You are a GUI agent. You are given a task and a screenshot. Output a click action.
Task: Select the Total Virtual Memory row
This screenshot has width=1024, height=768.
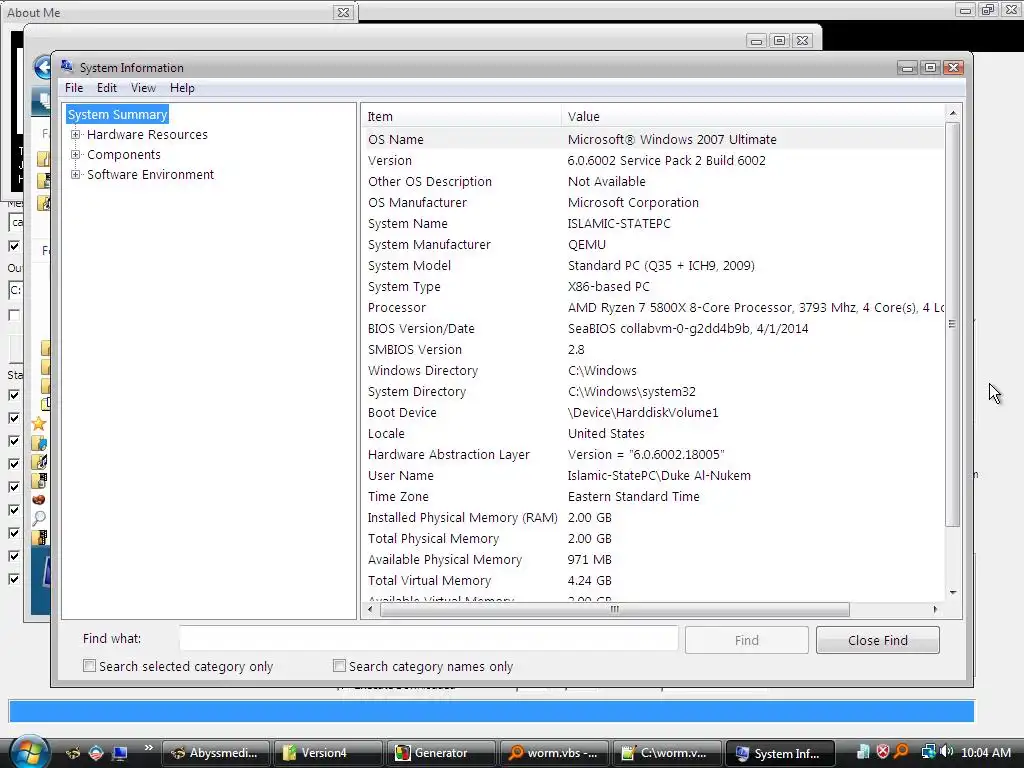tap(653, 581)
